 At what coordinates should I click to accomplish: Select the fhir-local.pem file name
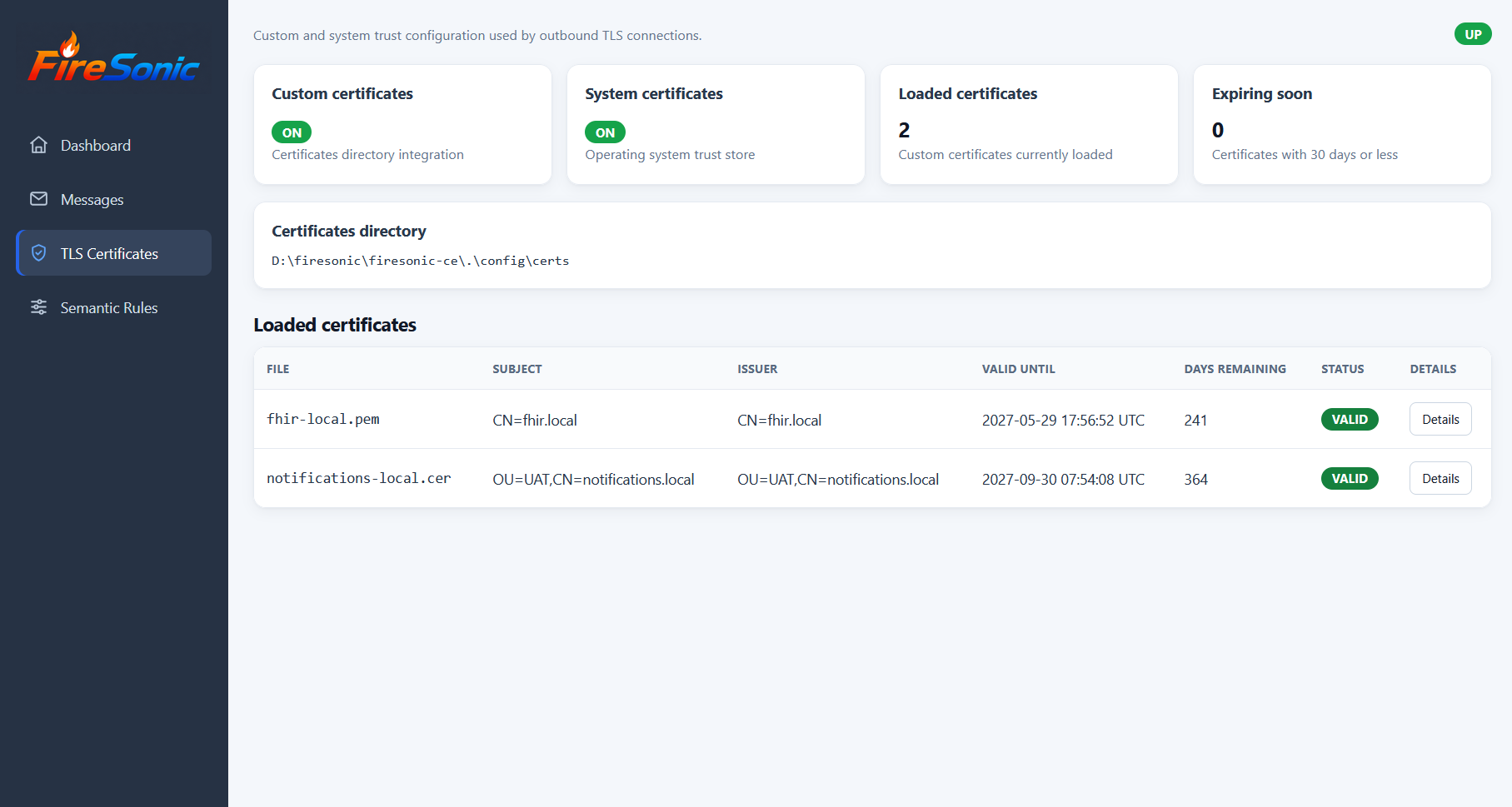pos(323,419)
